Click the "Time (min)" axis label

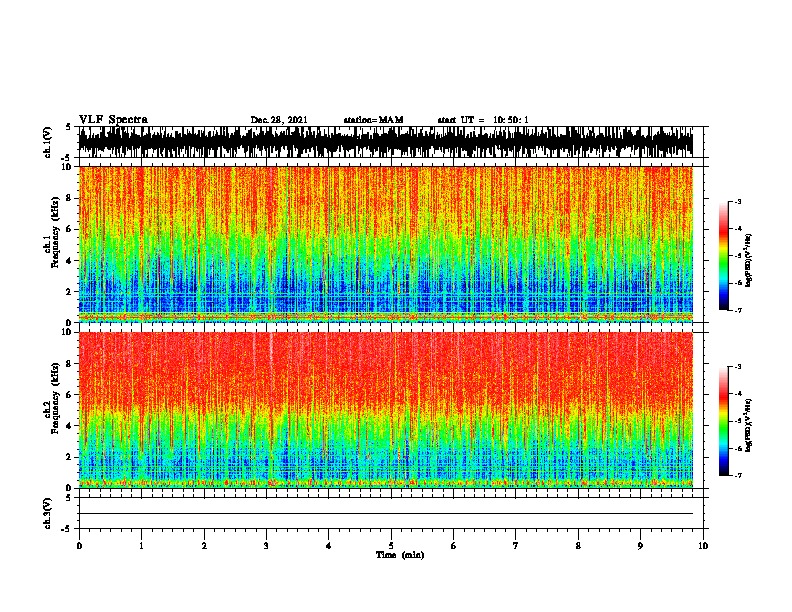click(400, 555)
